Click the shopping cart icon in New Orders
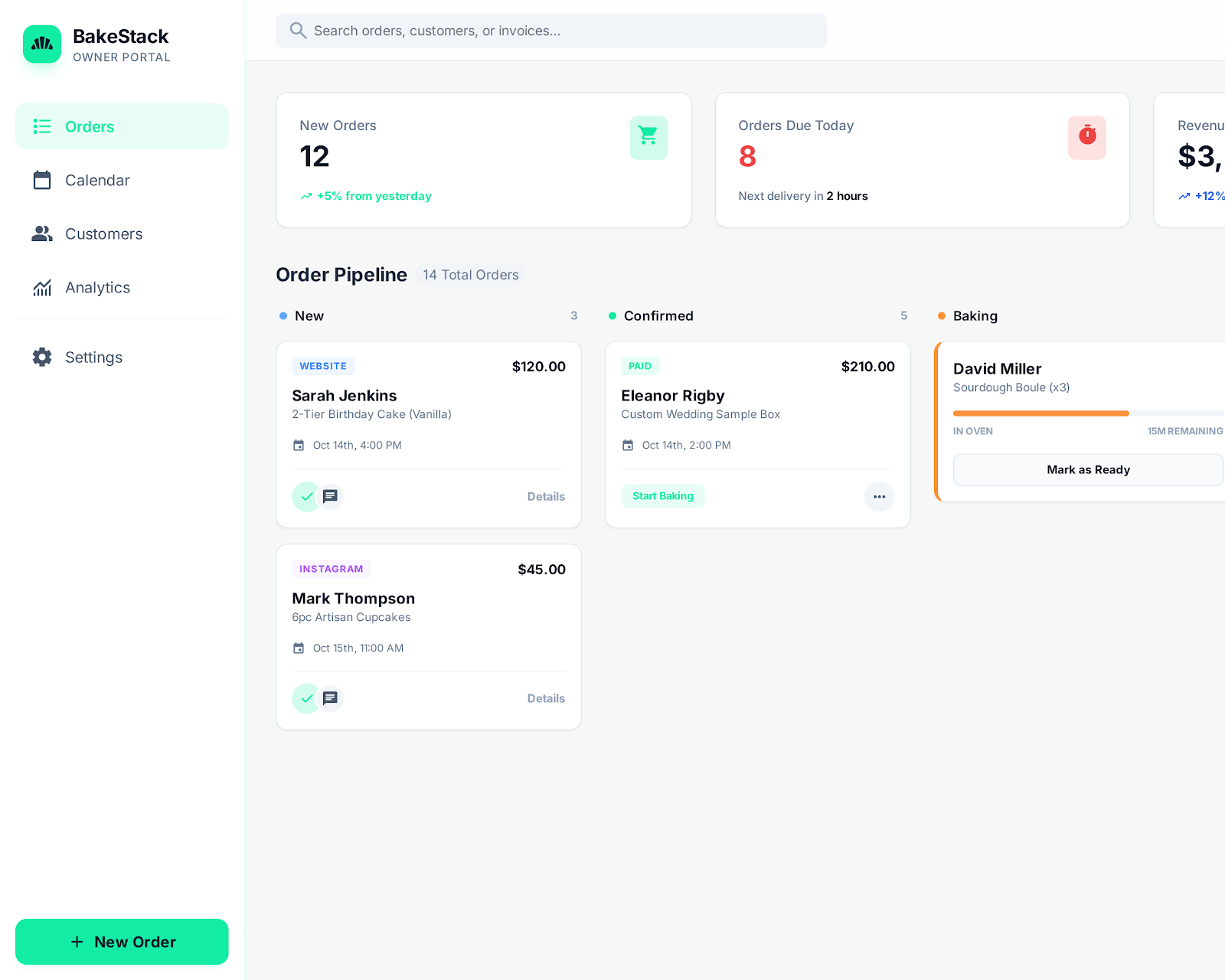Image resolution: width=1225 pixels, height=980 pixels. point(648,137)
